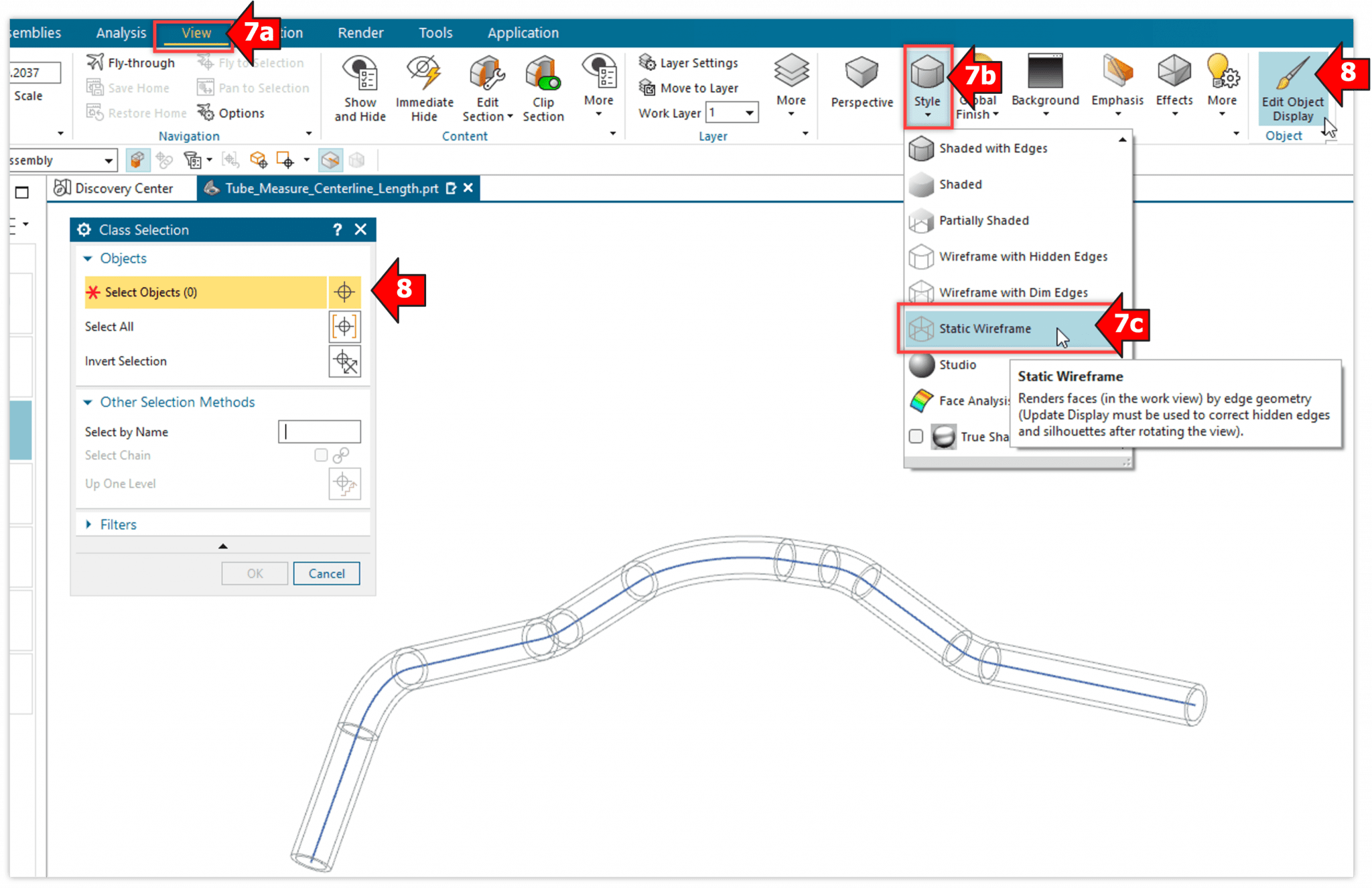This screenshot has width=1372, height=888.
Task: Click Cancel in Class Selection dialog
Action: click(x=326, y=573)
